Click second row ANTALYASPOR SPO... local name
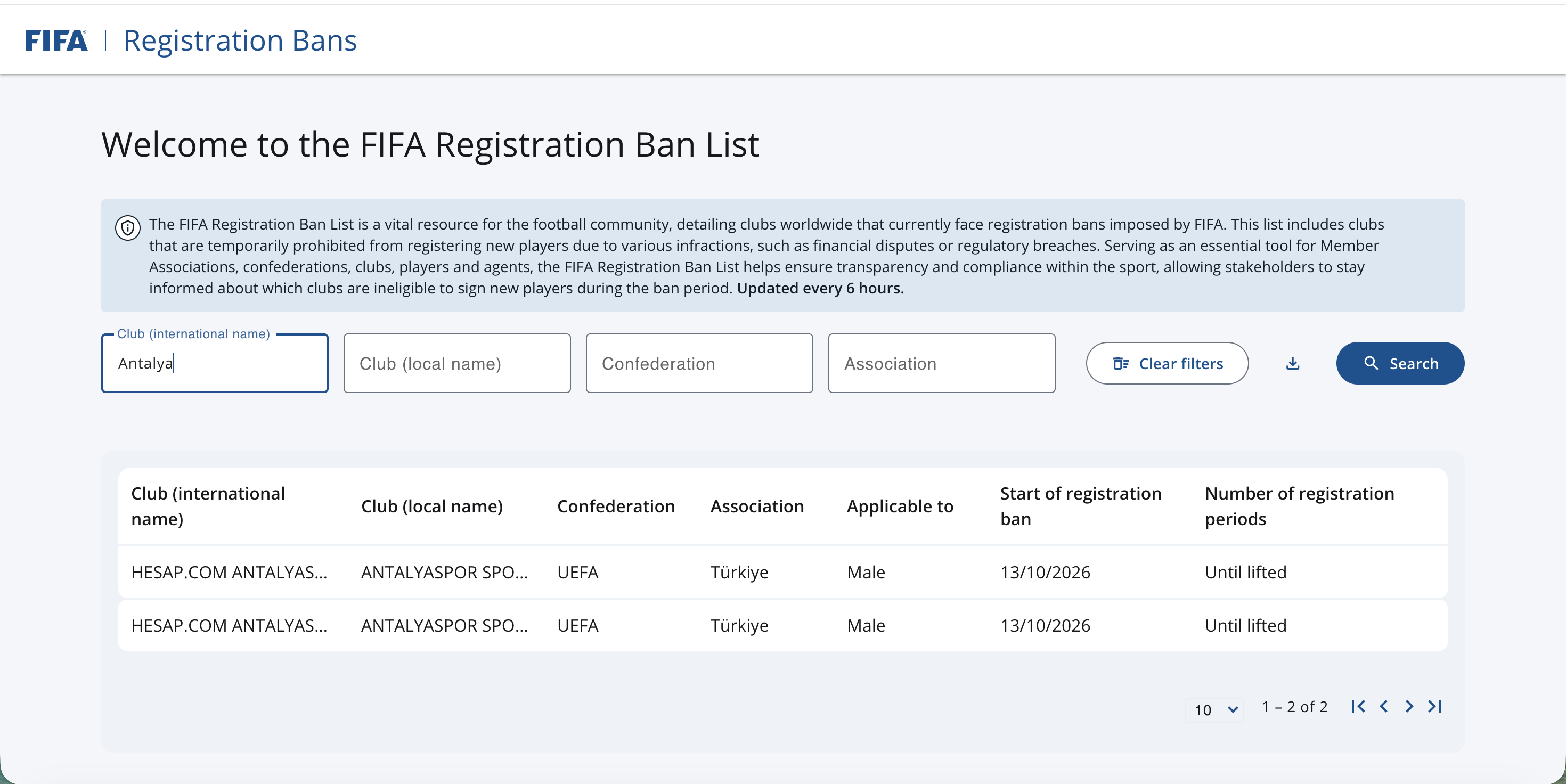The height and width of the screenshot is (784, 1566). point(444,626)
